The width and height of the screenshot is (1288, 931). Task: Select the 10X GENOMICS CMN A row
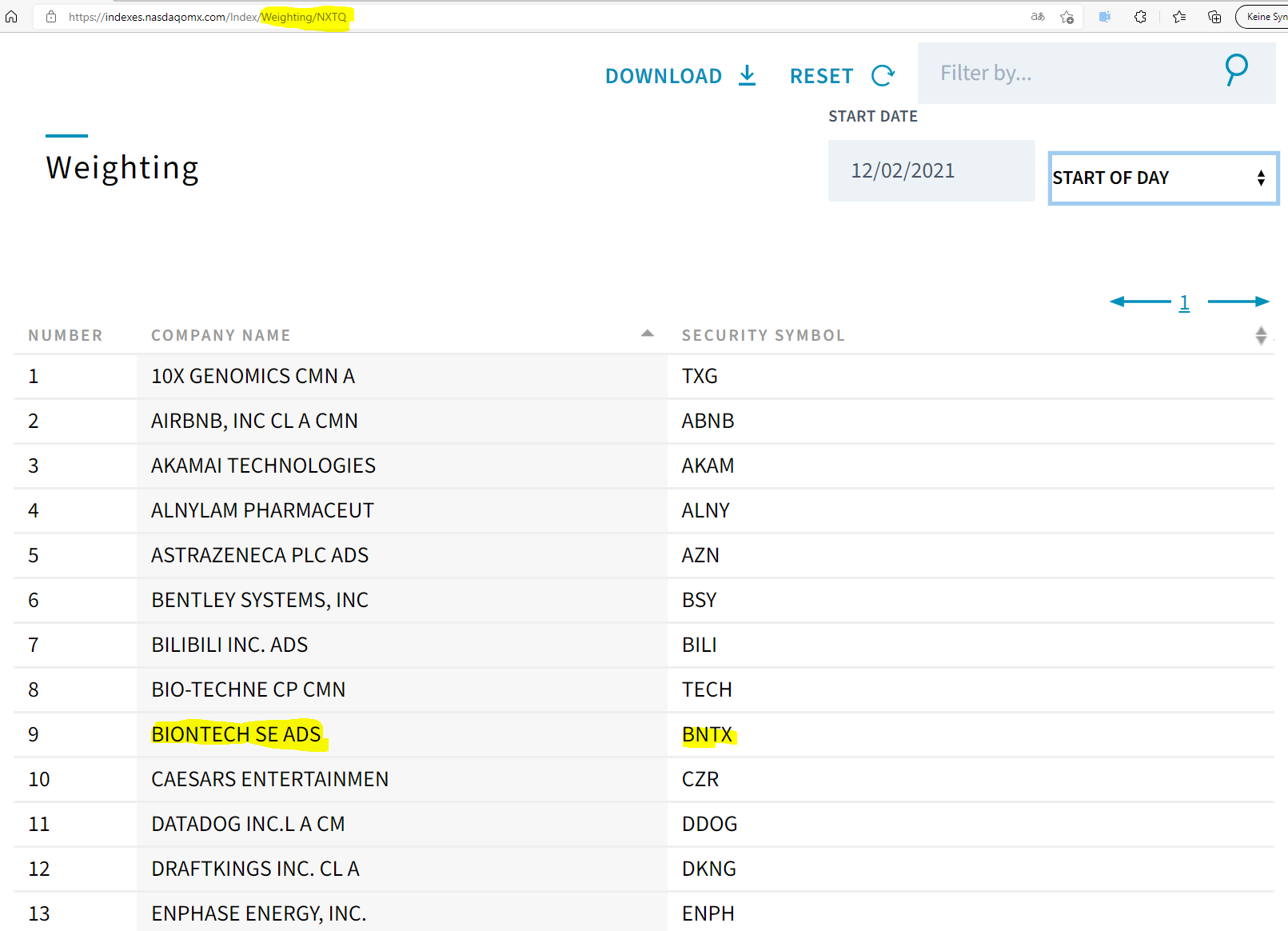click(644, 376)
